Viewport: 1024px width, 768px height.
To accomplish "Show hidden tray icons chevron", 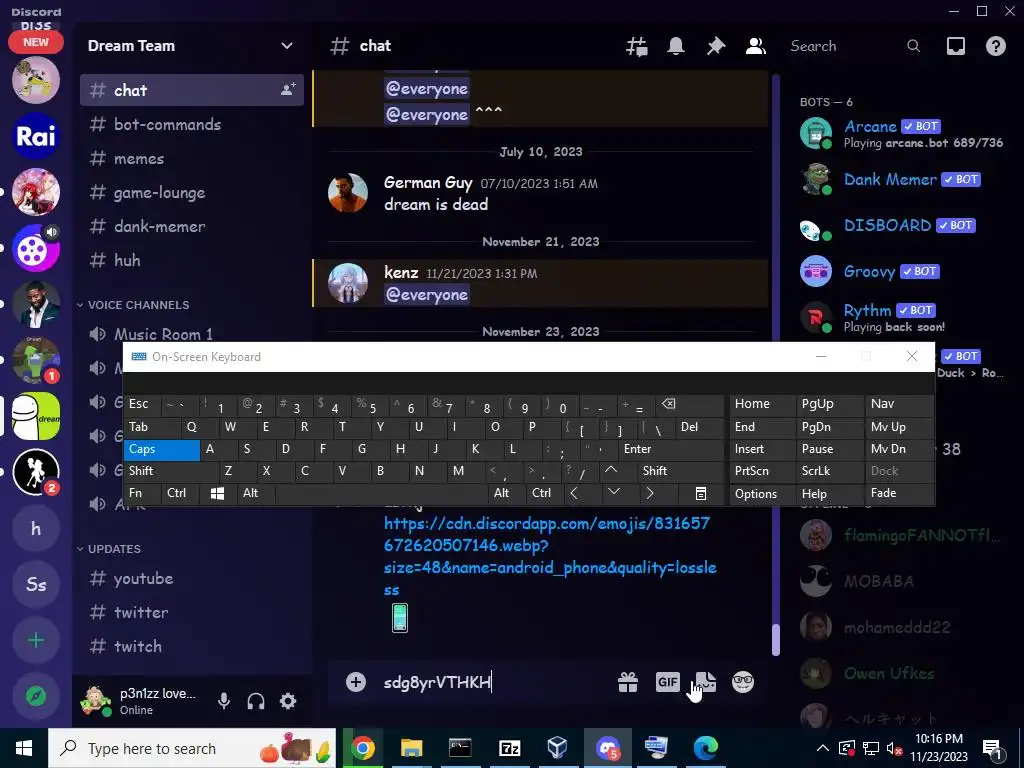I will [823, 748].
